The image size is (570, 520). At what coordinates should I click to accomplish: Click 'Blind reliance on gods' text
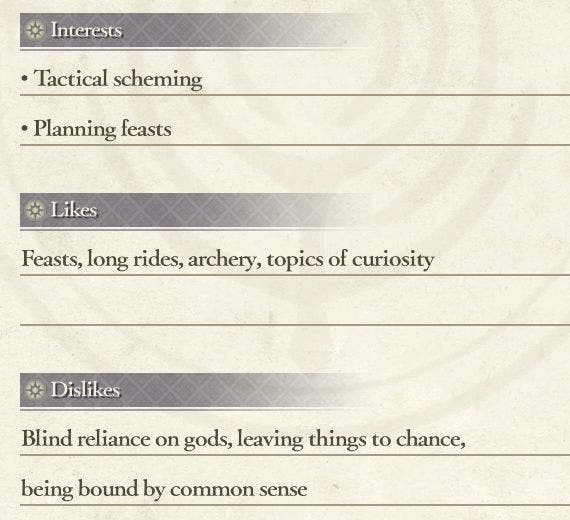point(127,439)
